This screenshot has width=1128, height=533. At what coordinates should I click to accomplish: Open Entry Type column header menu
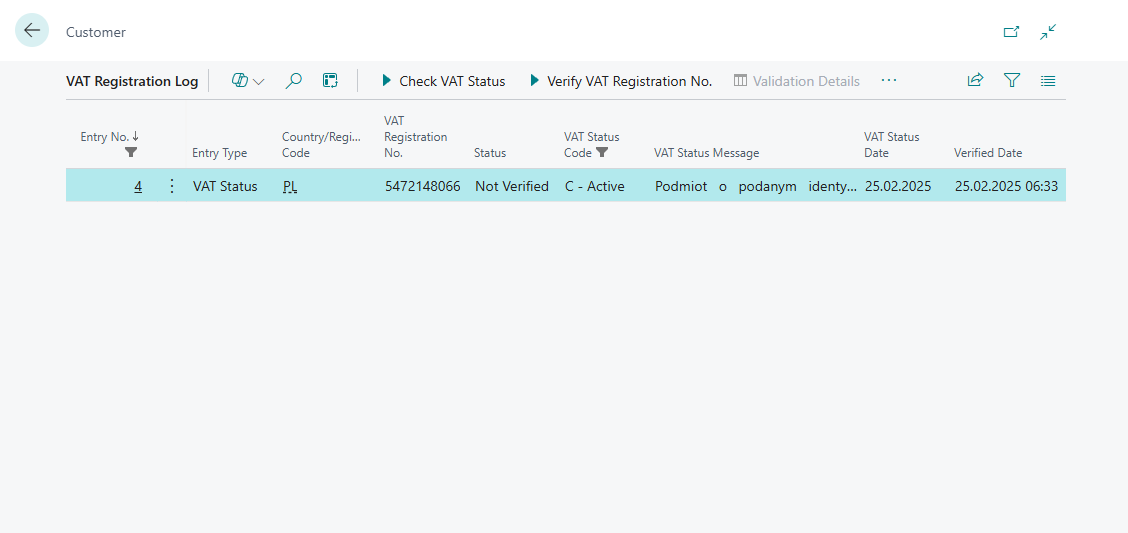219,153
